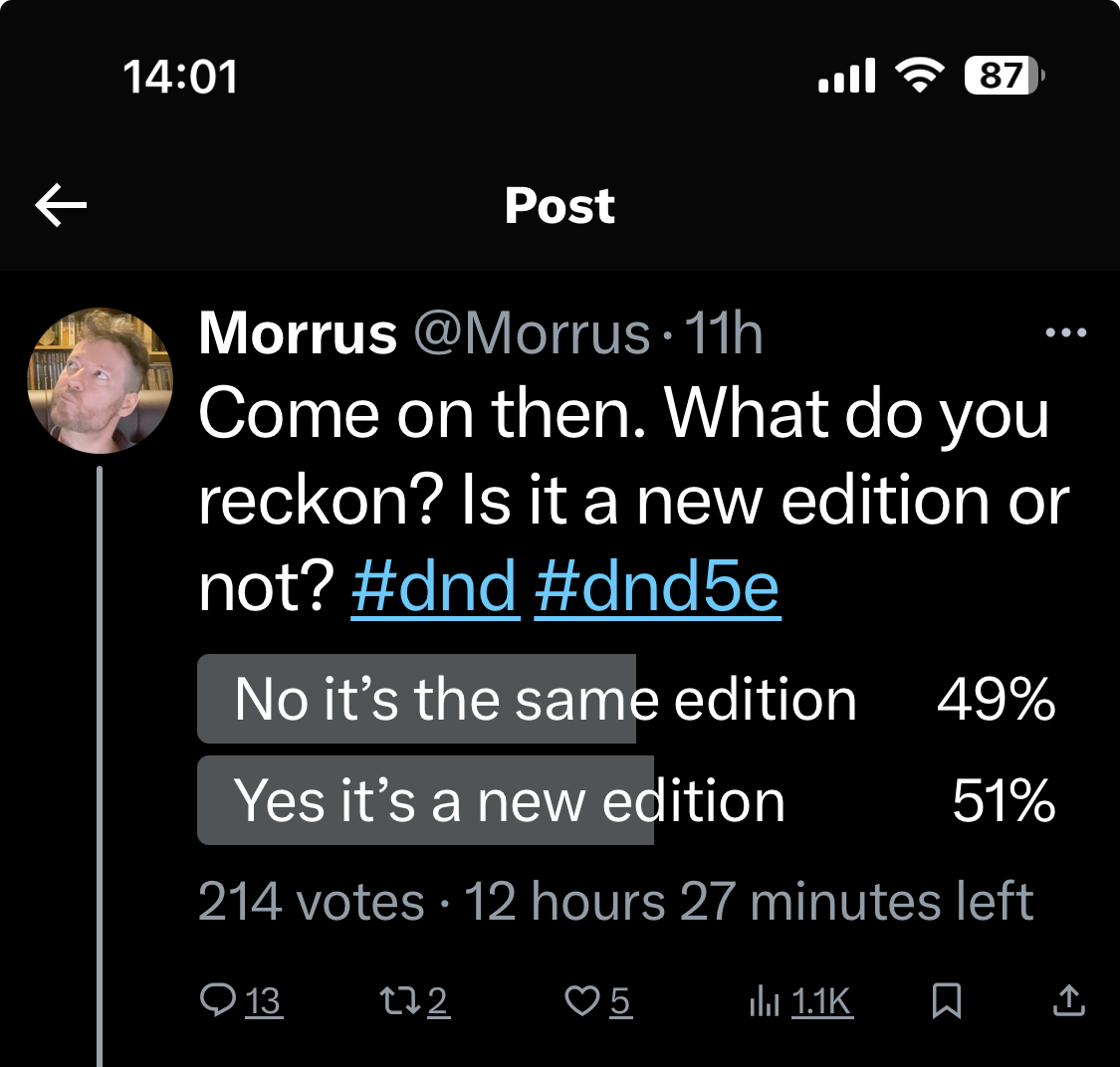This screenshot has width=1120, height=1067.
Task: Open the three-dot more options menu
Action: click(x=1066, y=332)
